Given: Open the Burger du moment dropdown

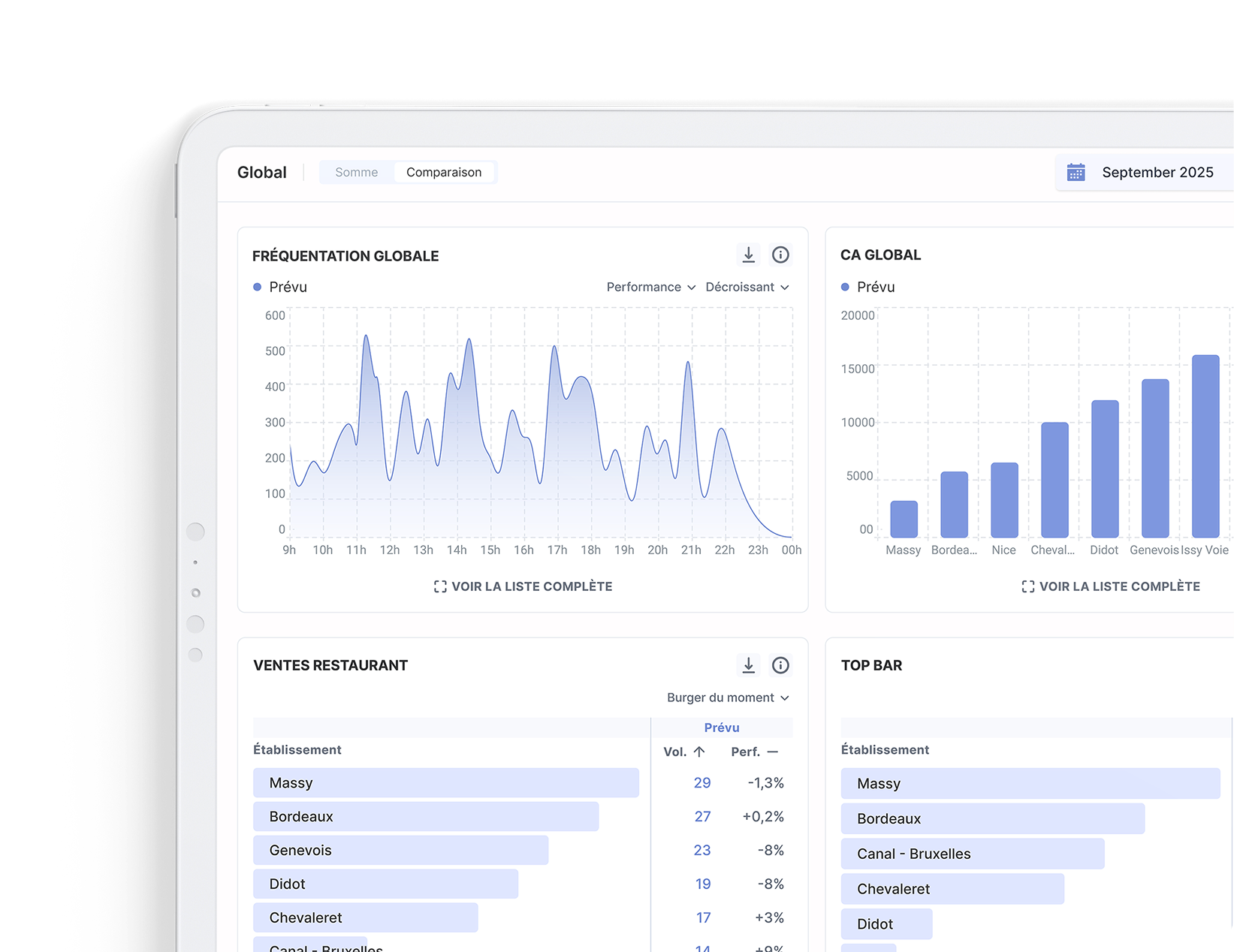Looking at the screenshot, I should click(x=727, y=697).
